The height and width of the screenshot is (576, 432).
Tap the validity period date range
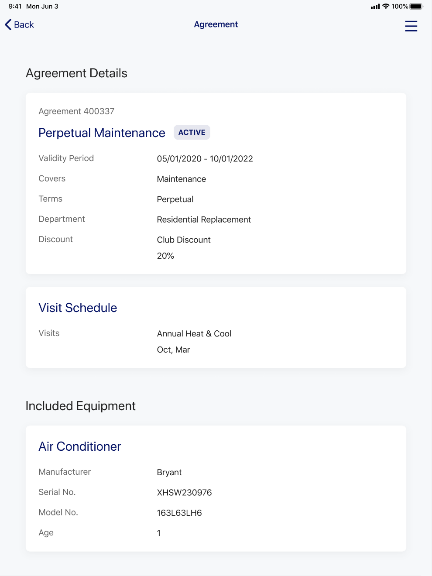(205, 159)
